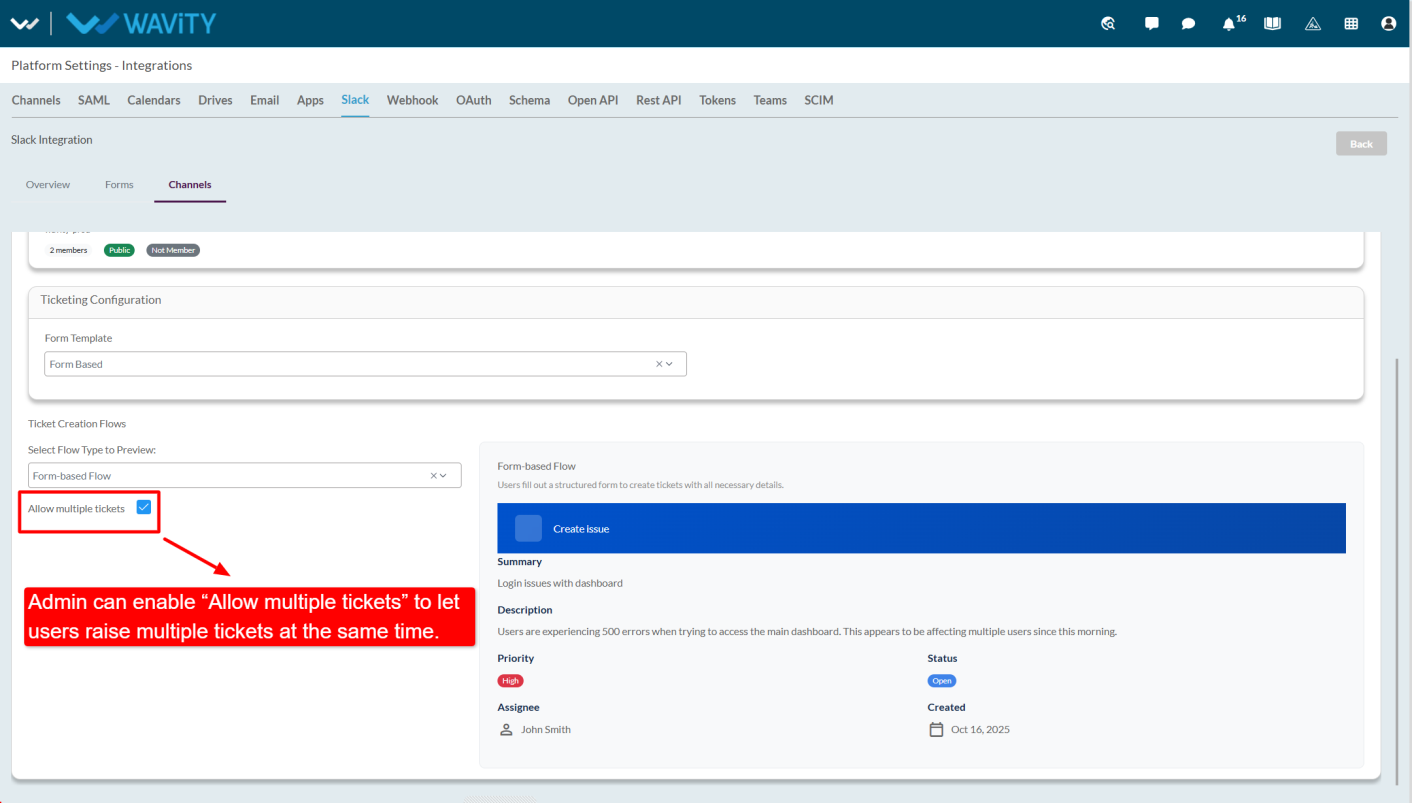Clear the Form Based template selection
The width and height of the screenshot is (1412, 803).
[x=659, y=364]
